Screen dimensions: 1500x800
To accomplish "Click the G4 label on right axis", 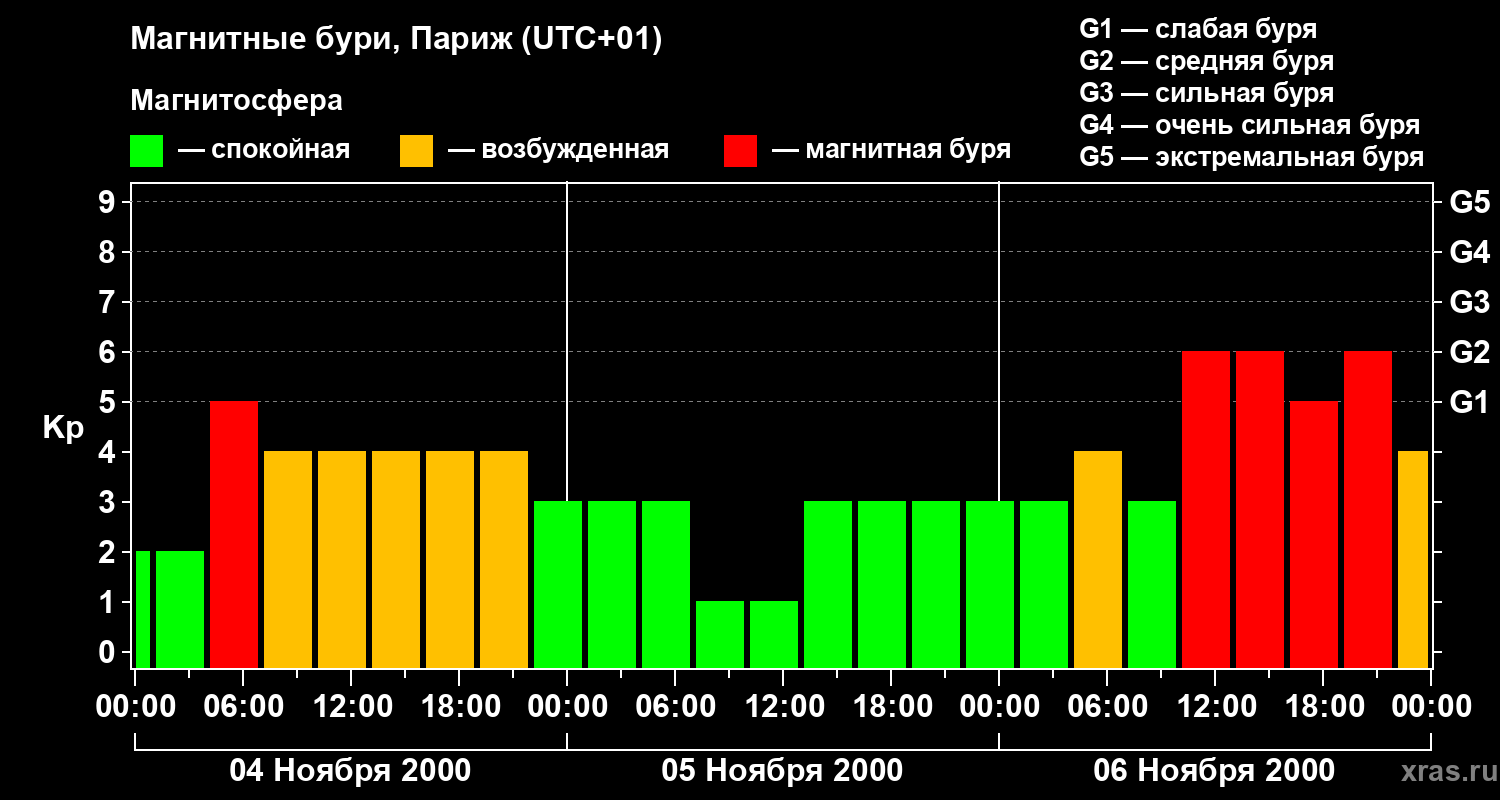I will point(1469,252).
